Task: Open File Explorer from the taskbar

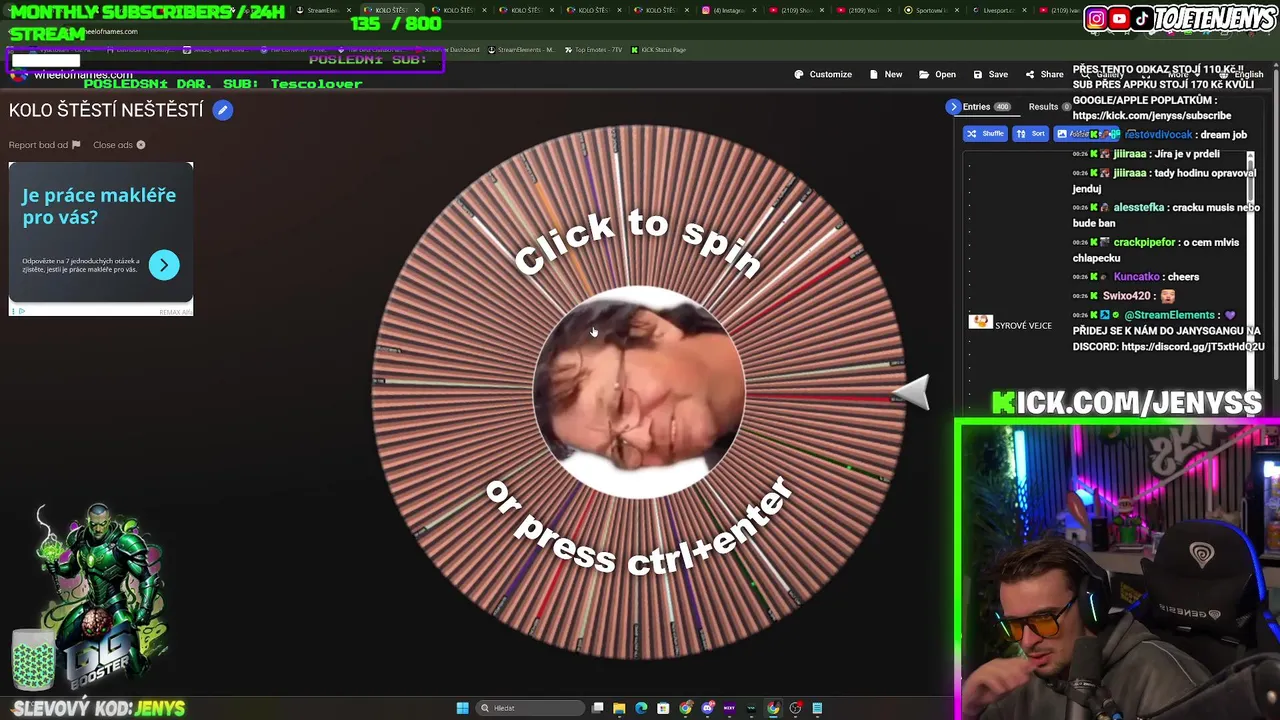Action: 619,708
